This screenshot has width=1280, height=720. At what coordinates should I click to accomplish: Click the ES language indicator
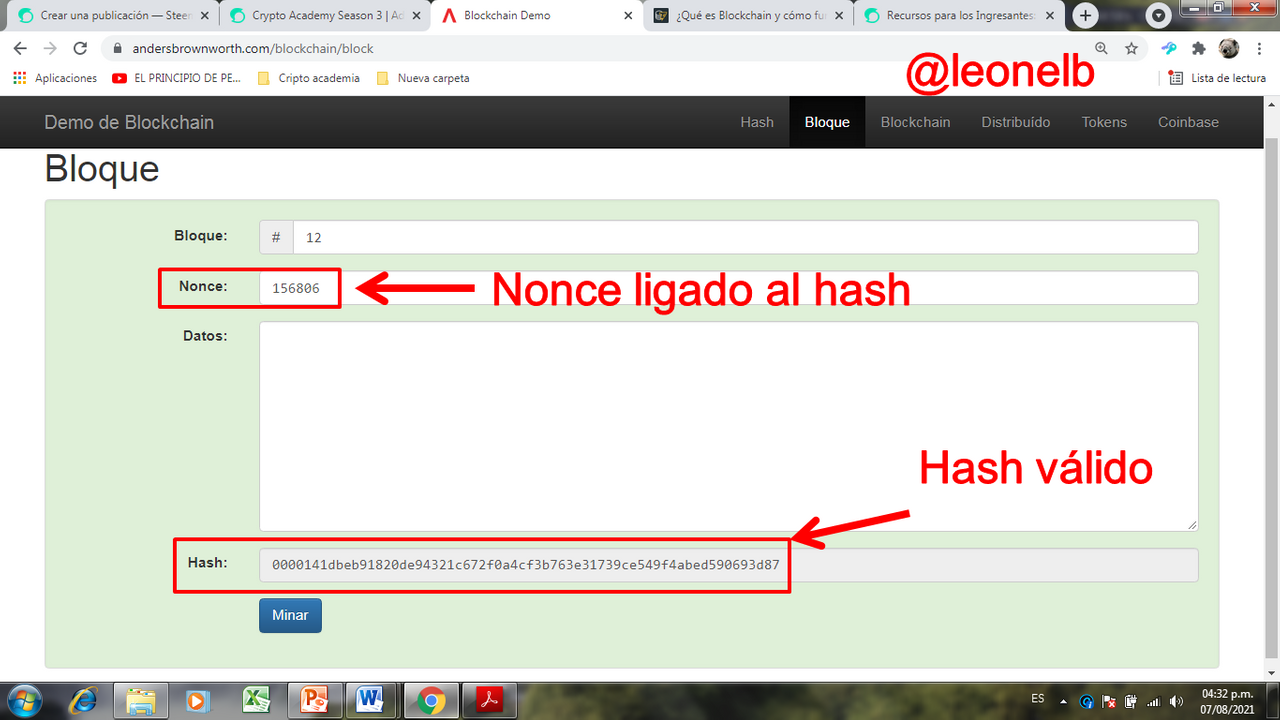[1037, 698]
